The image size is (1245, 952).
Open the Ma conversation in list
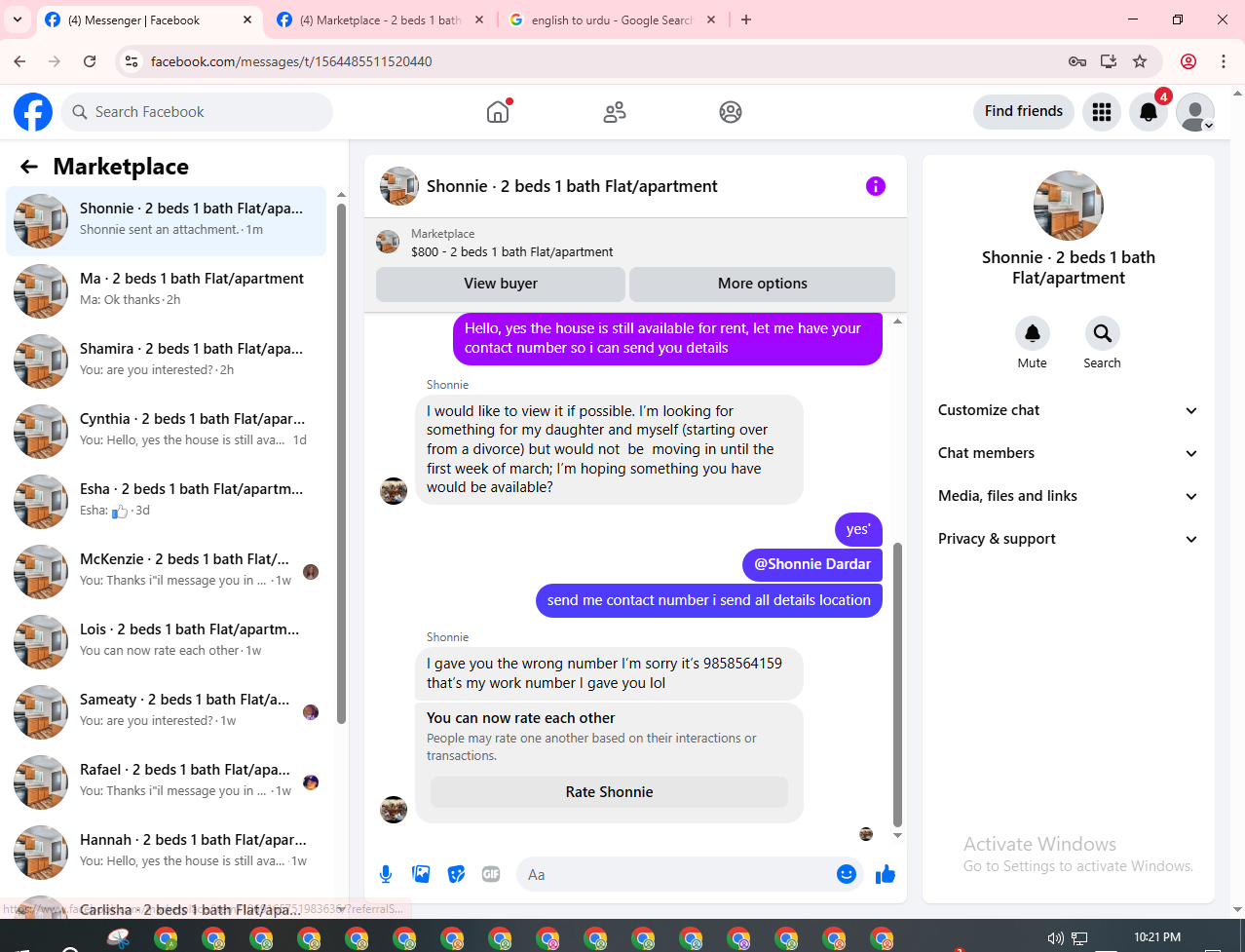tap(167, 291)
